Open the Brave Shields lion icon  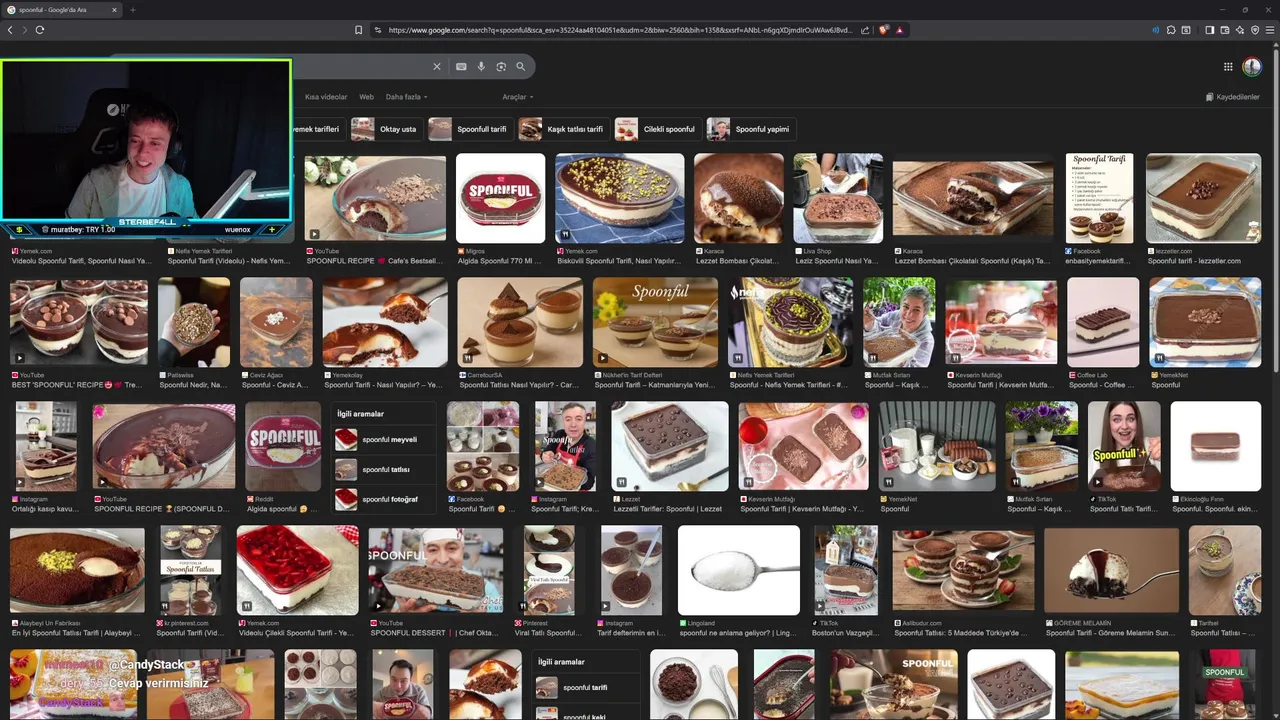pyautogui.click(x=884, y=30)
